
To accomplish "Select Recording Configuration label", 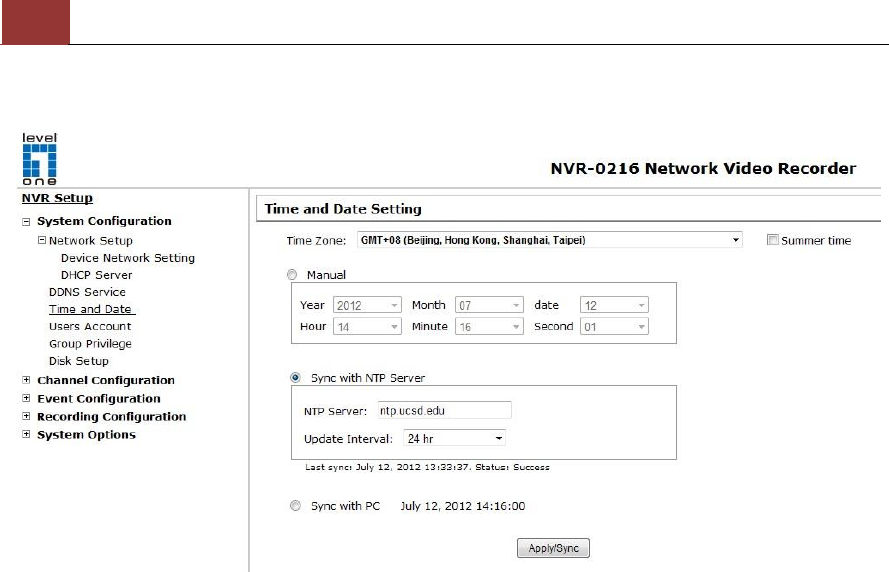I will (112, 417).
